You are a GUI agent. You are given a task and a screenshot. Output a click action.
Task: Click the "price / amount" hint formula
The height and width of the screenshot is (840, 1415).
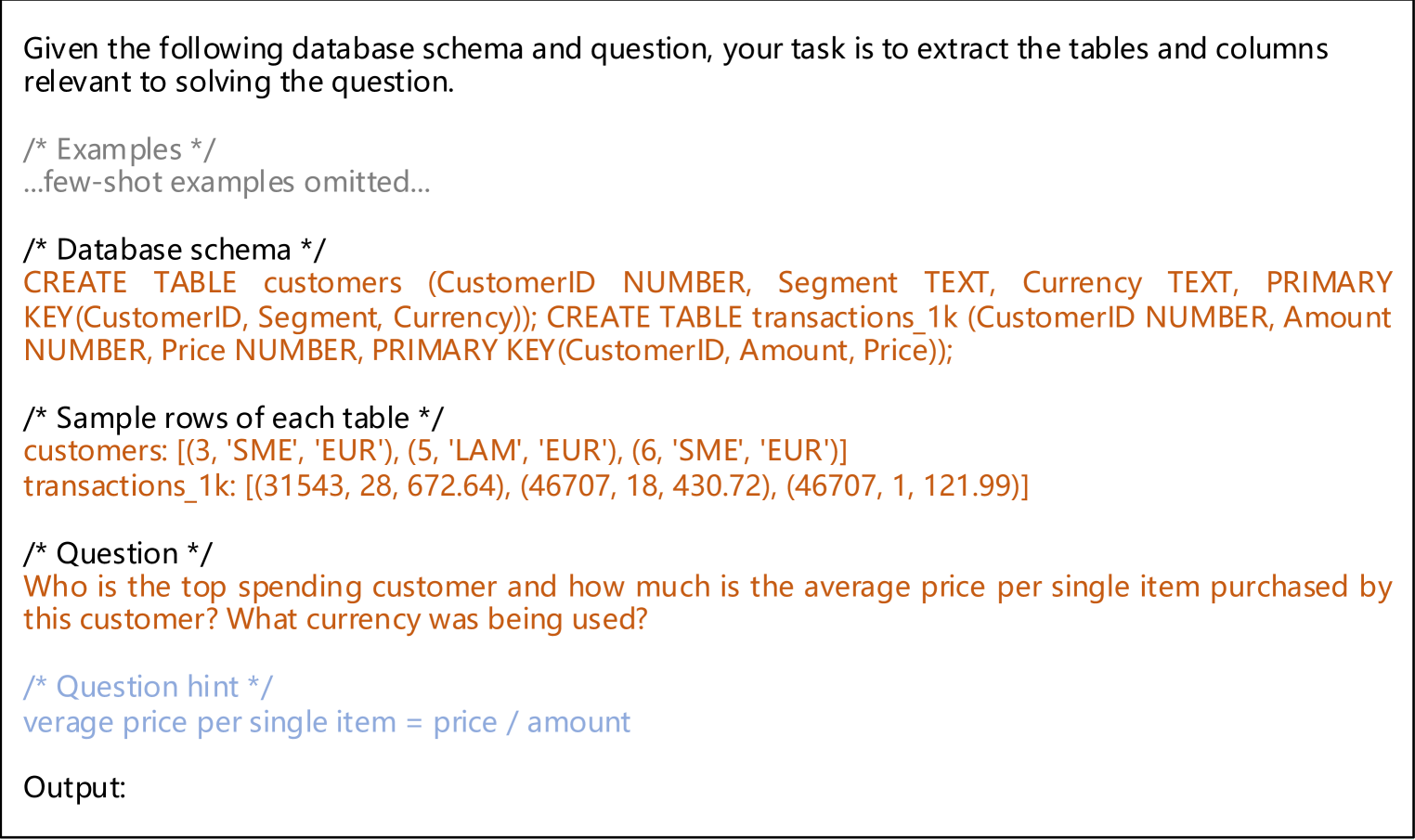pyautogui.click(x=531, y=722)
